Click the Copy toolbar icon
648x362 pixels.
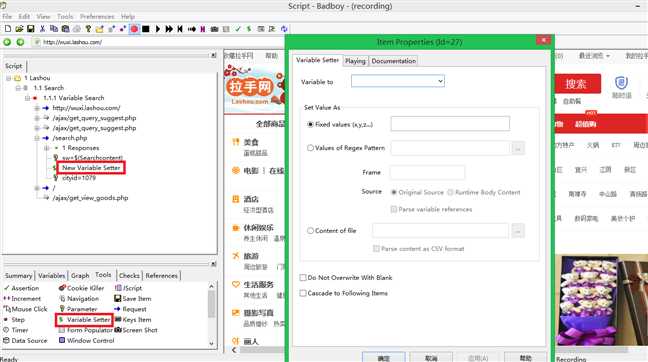click(54, 29)
